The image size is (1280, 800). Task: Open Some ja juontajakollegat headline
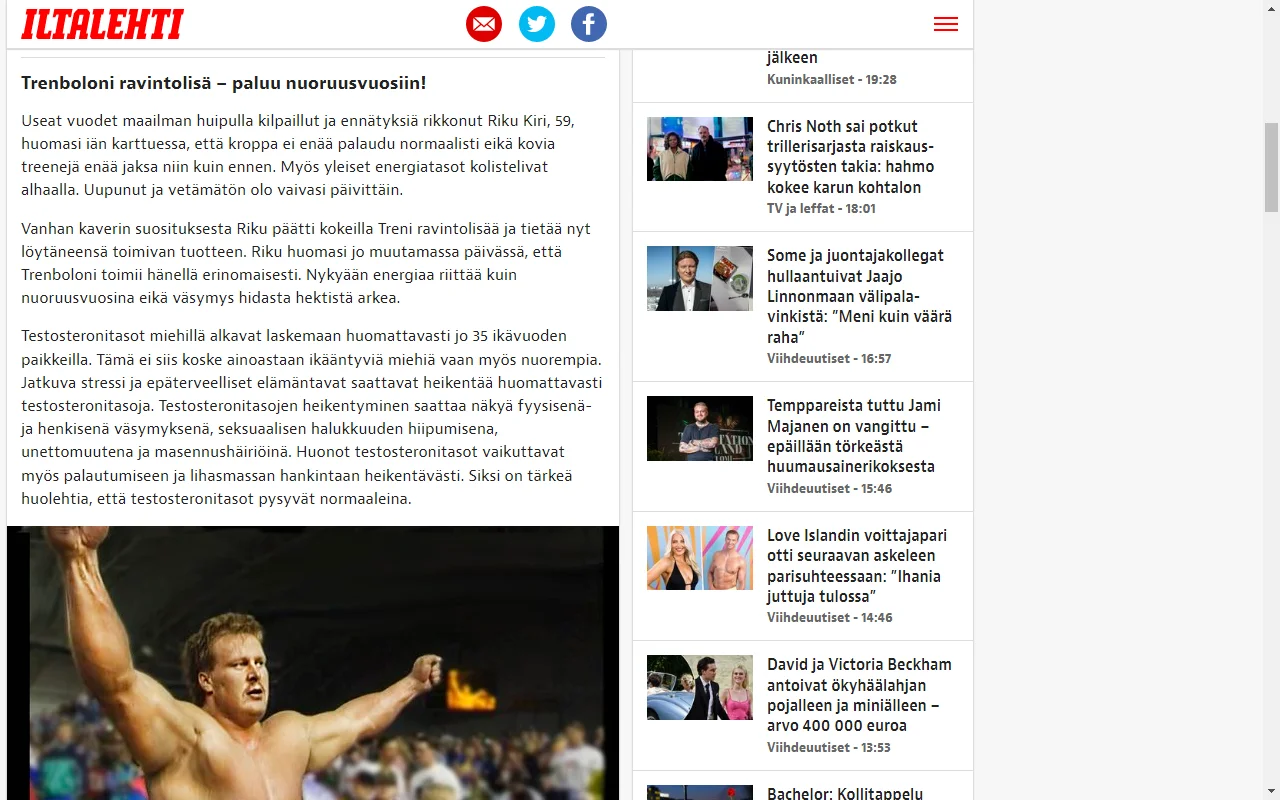point(859,296)
